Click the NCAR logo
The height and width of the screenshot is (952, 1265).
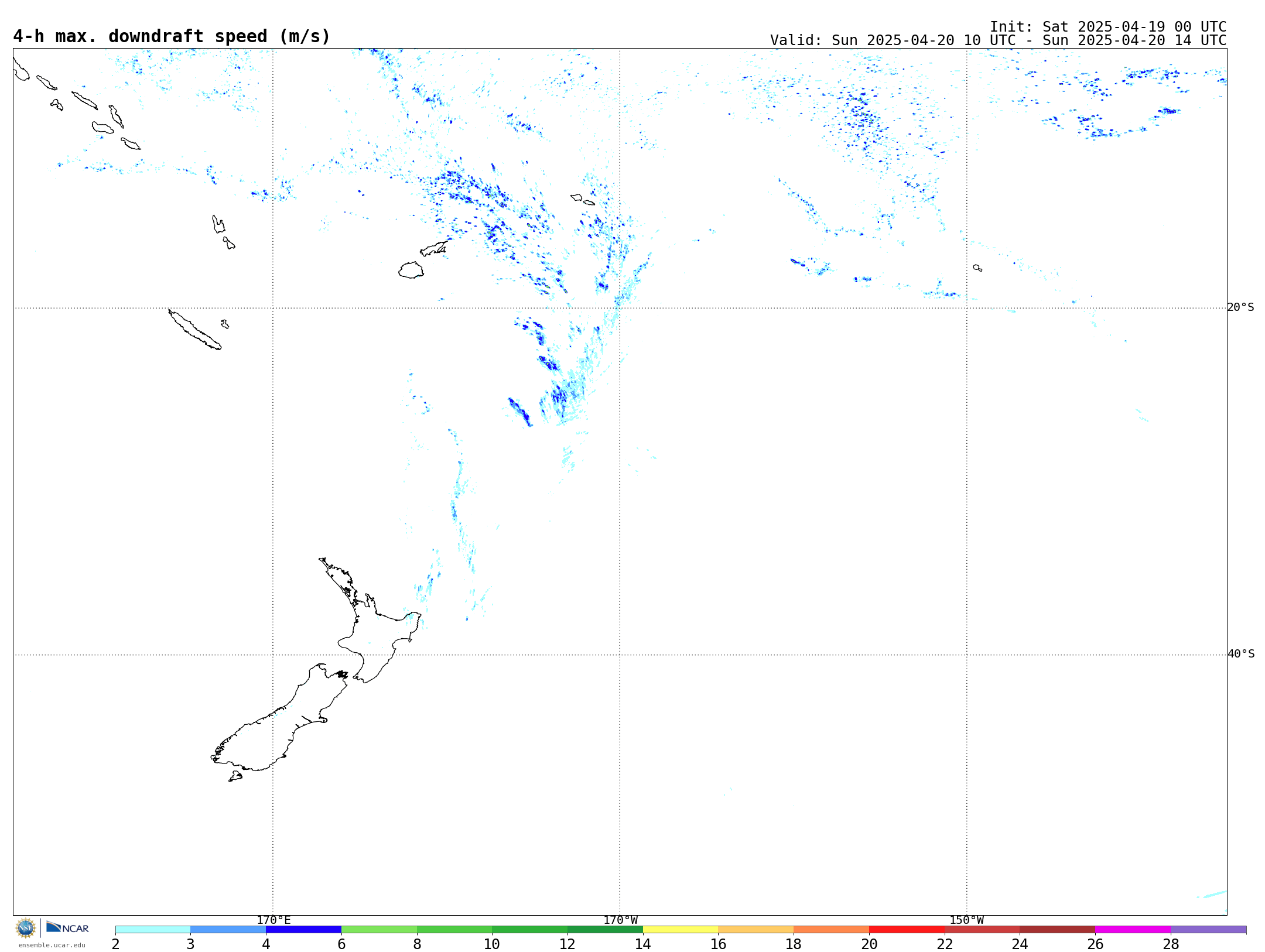pos(67,927)
